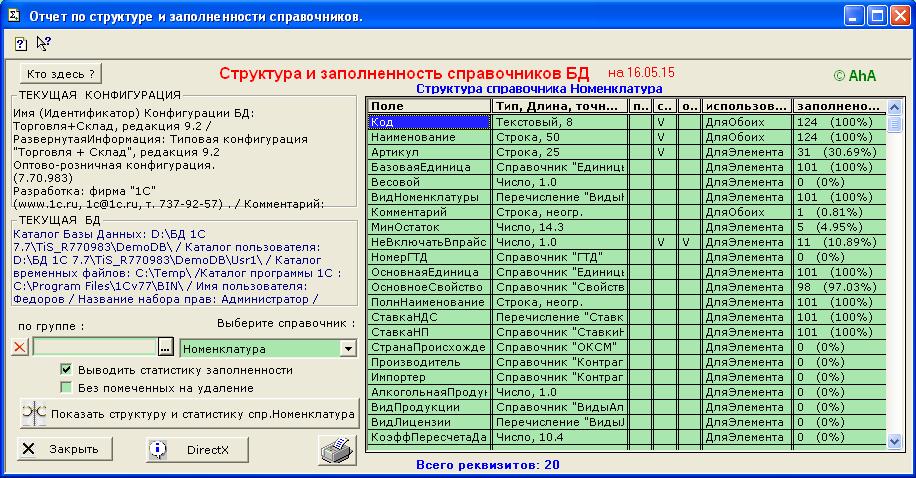Select the 'СтавкаНП' field cell
Viewport: 916px width, 478px height.
coord(429,332)
